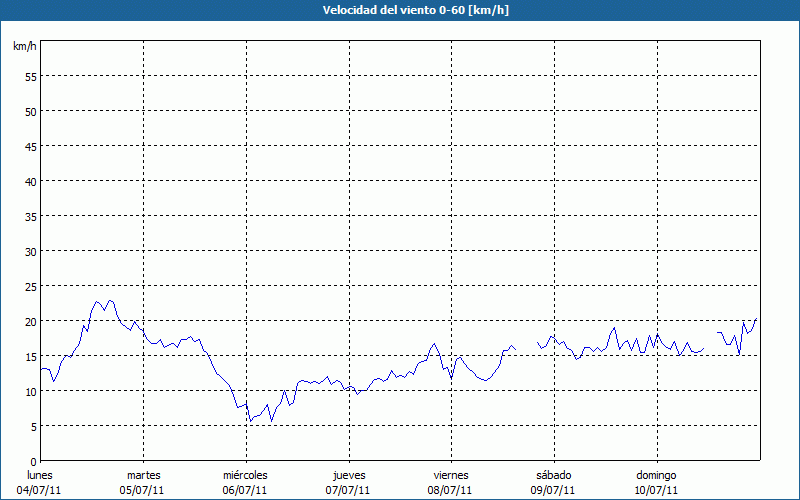Pick the 10 value on the y-axis

click(x=30, y=391)
